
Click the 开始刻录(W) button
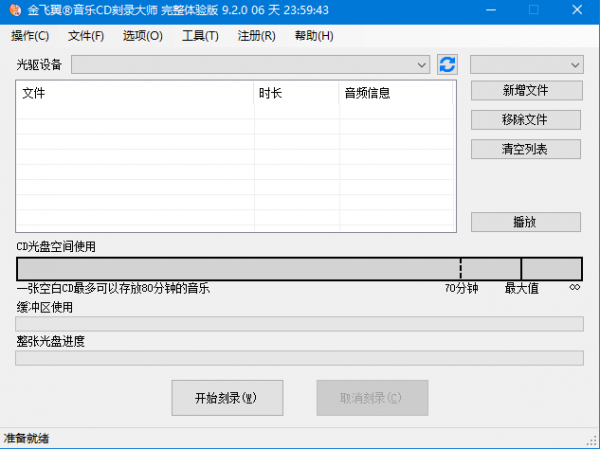click(227, 398)
